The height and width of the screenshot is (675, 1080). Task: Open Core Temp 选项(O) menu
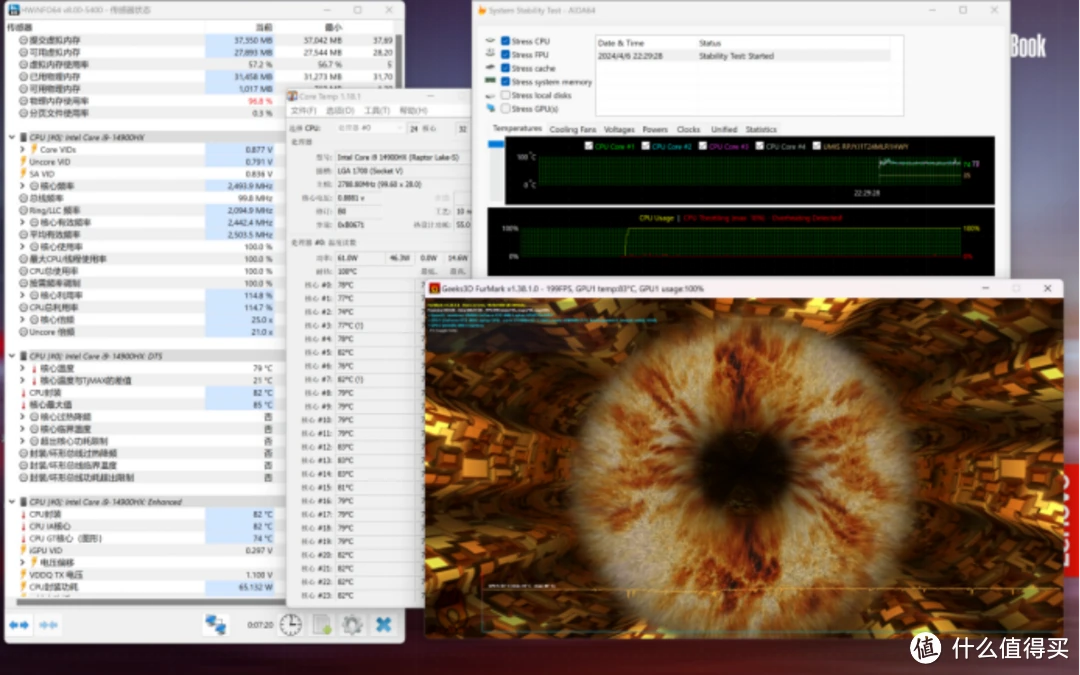coord(340,110)
